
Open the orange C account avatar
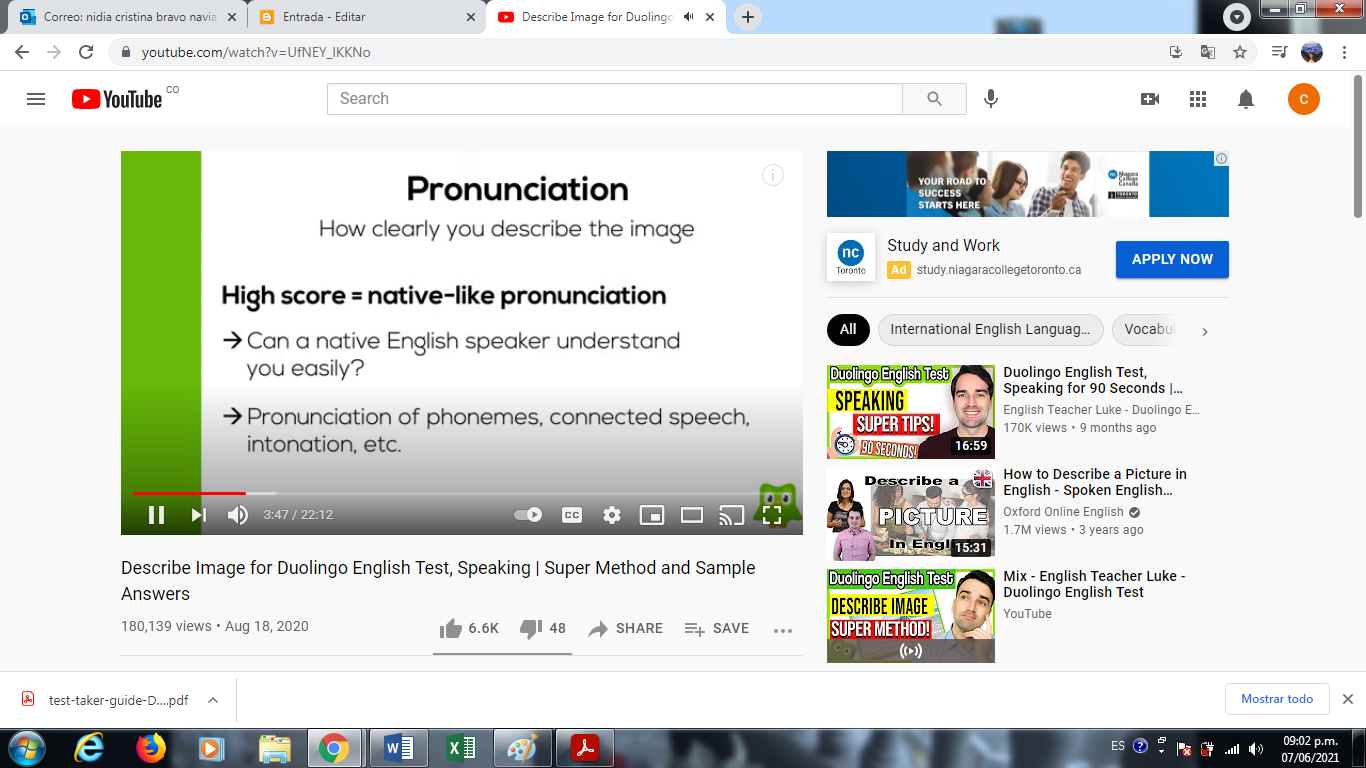coord(1304,99)
